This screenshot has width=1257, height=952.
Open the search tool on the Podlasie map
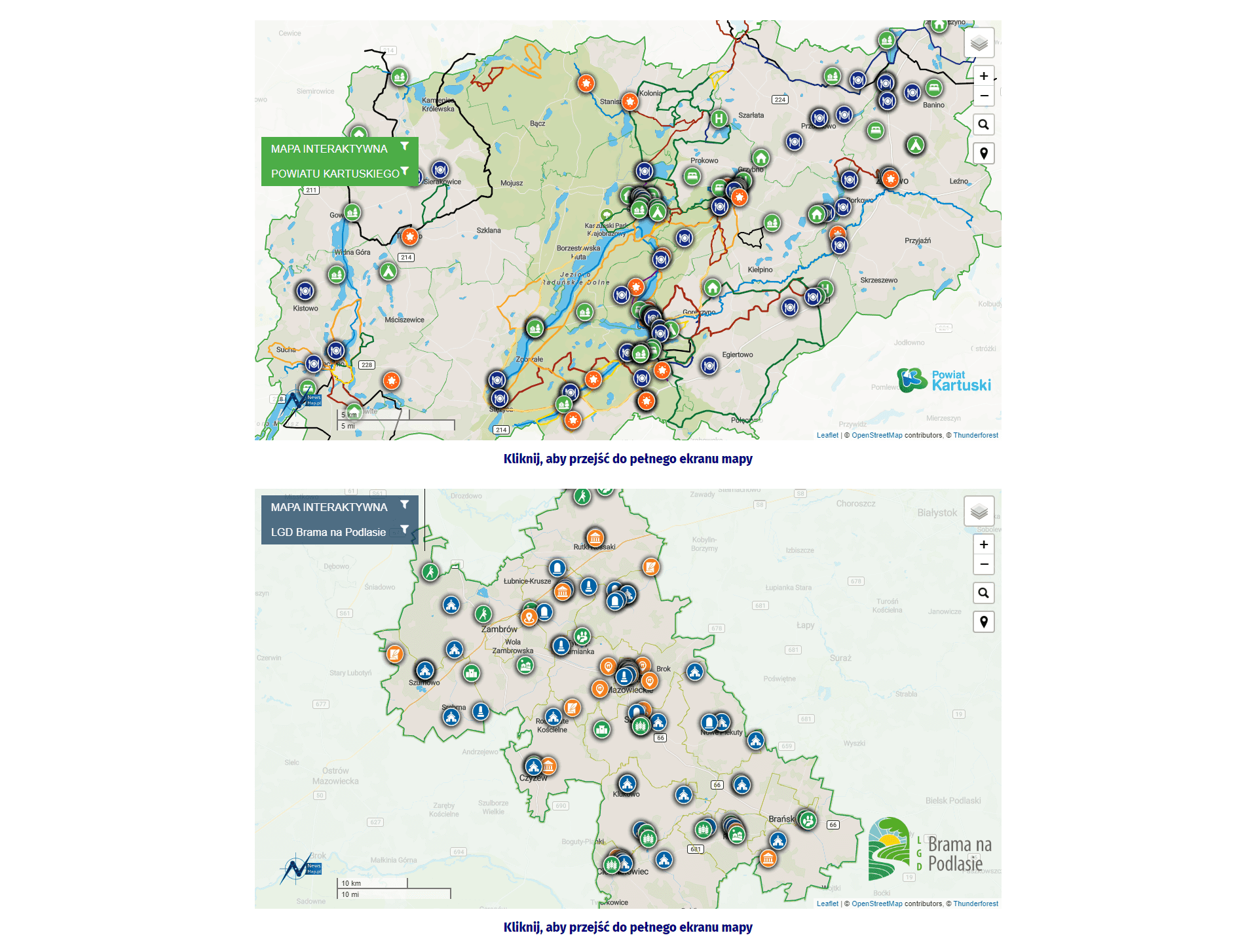tap(984, 593)
